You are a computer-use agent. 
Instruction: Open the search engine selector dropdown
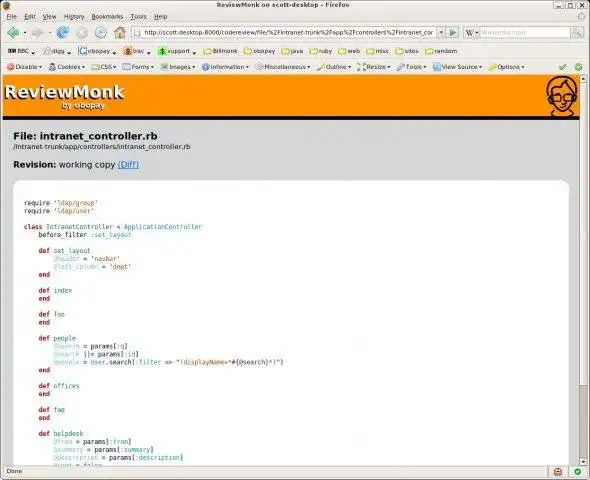click(472, 33)
